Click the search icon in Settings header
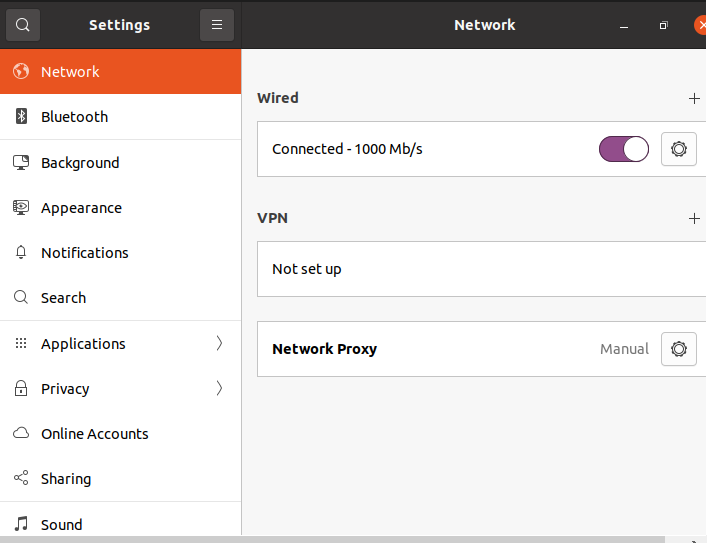Viewport: 707px width, 543px height. coord(23,25)
